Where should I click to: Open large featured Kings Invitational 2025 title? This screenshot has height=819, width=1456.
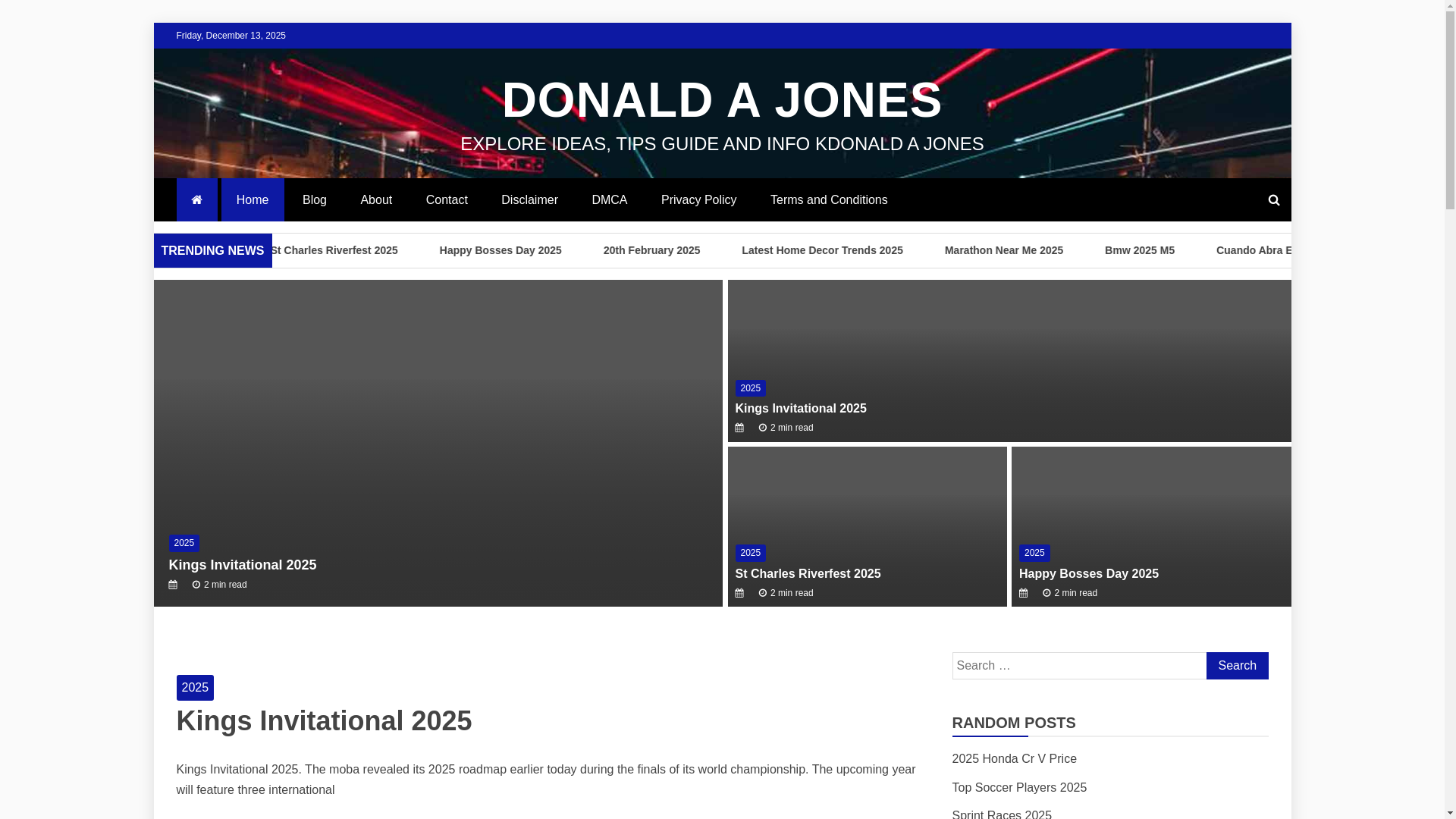(x=243, y=565)
